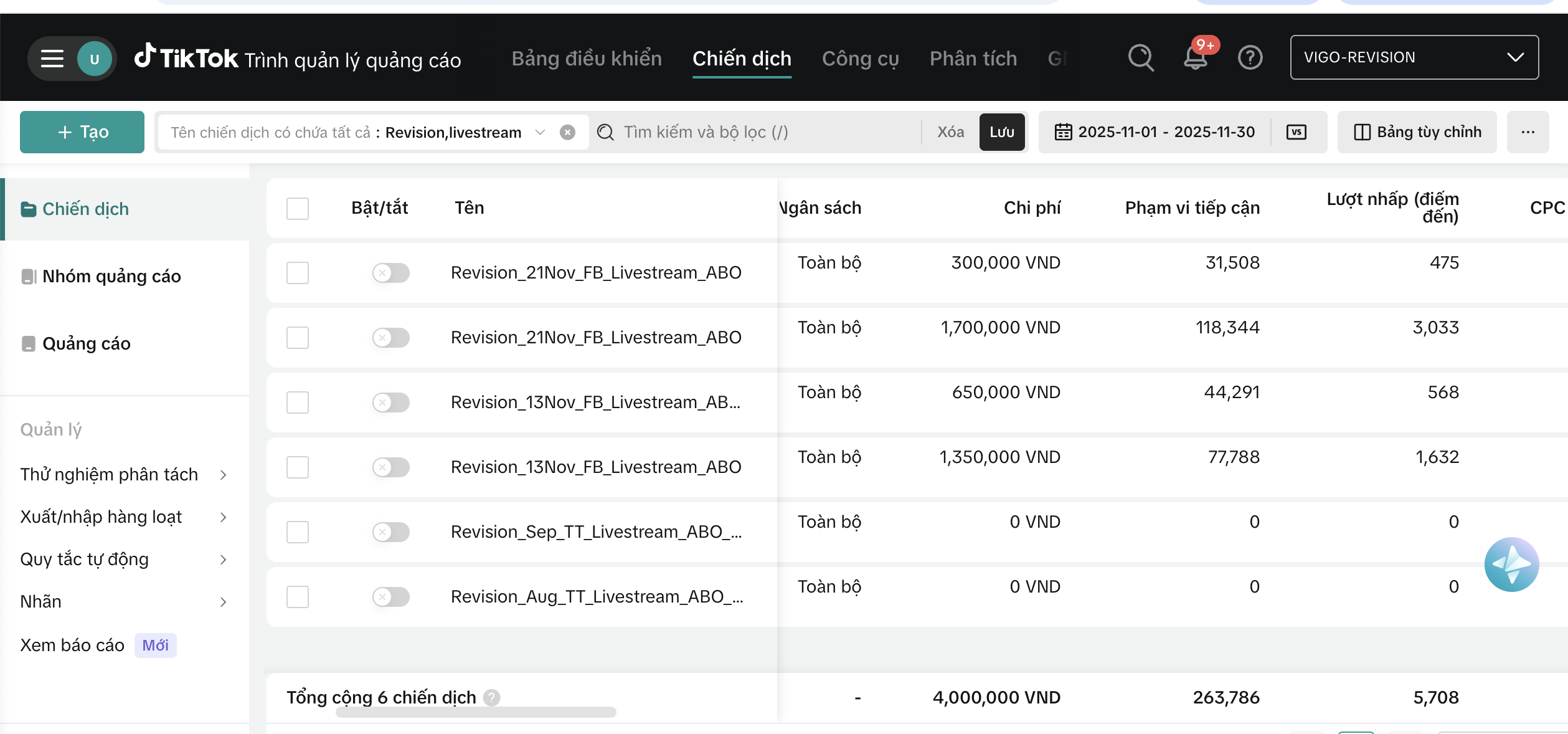Click the VS compare periods icon

coord(1296,132)
